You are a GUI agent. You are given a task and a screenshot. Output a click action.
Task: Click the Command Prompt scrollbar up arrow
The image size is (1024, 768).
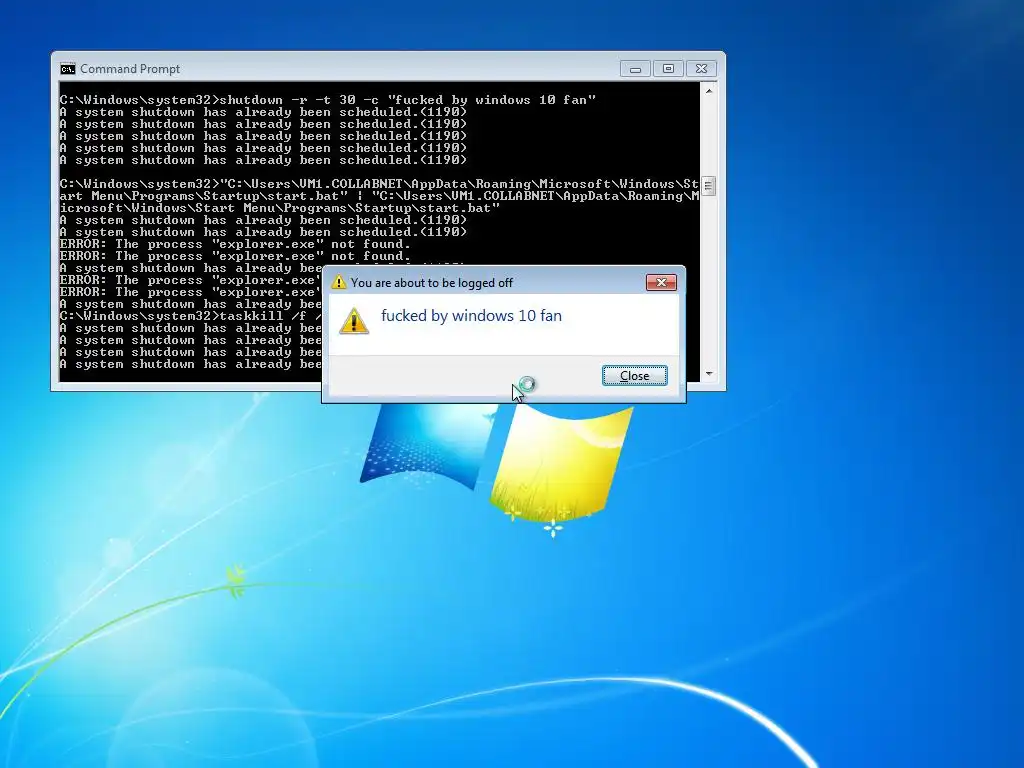coord(709,91)
